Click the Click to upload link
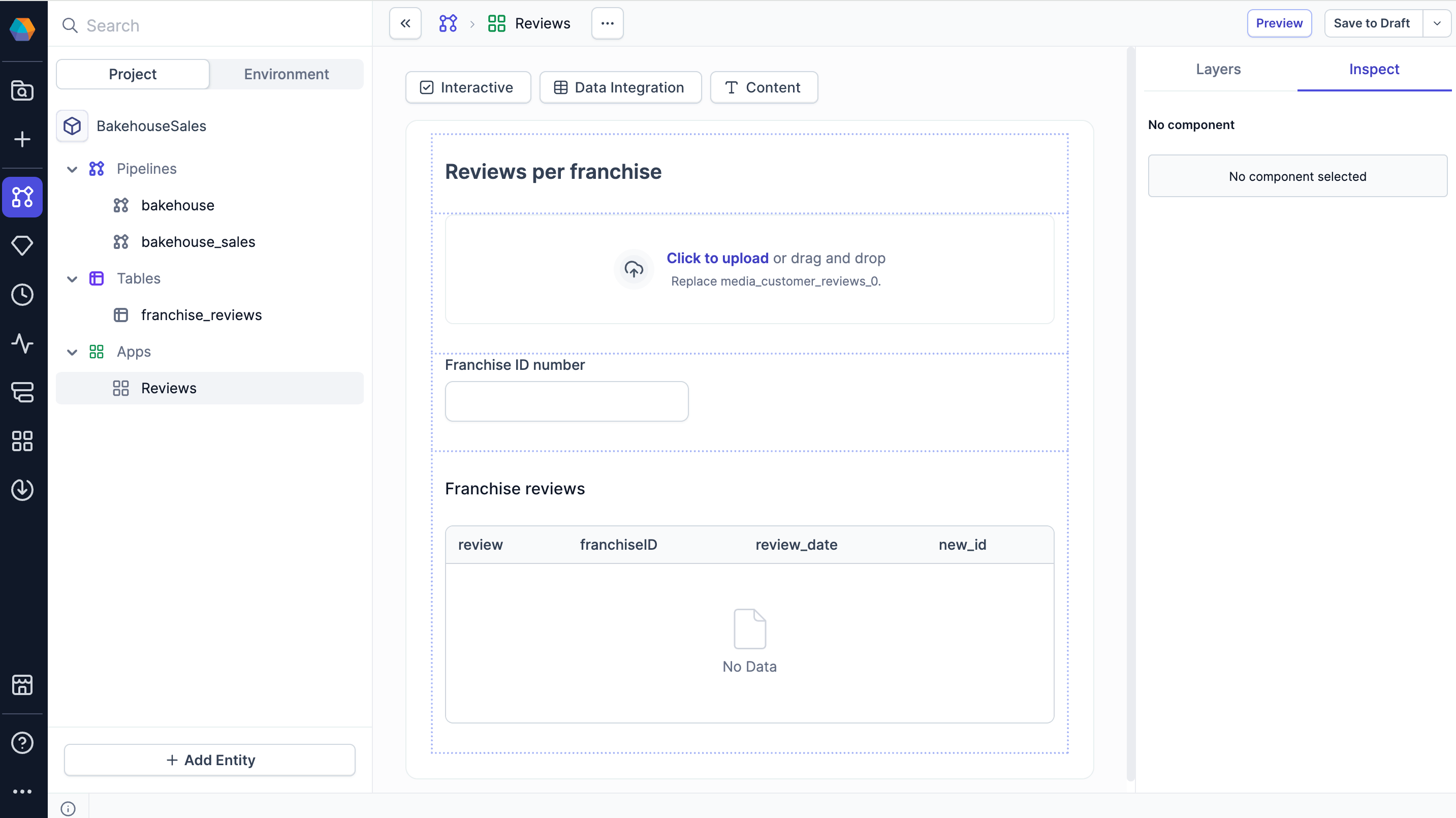The height and width of the screenshot is (818, 1456). (717, 258)
